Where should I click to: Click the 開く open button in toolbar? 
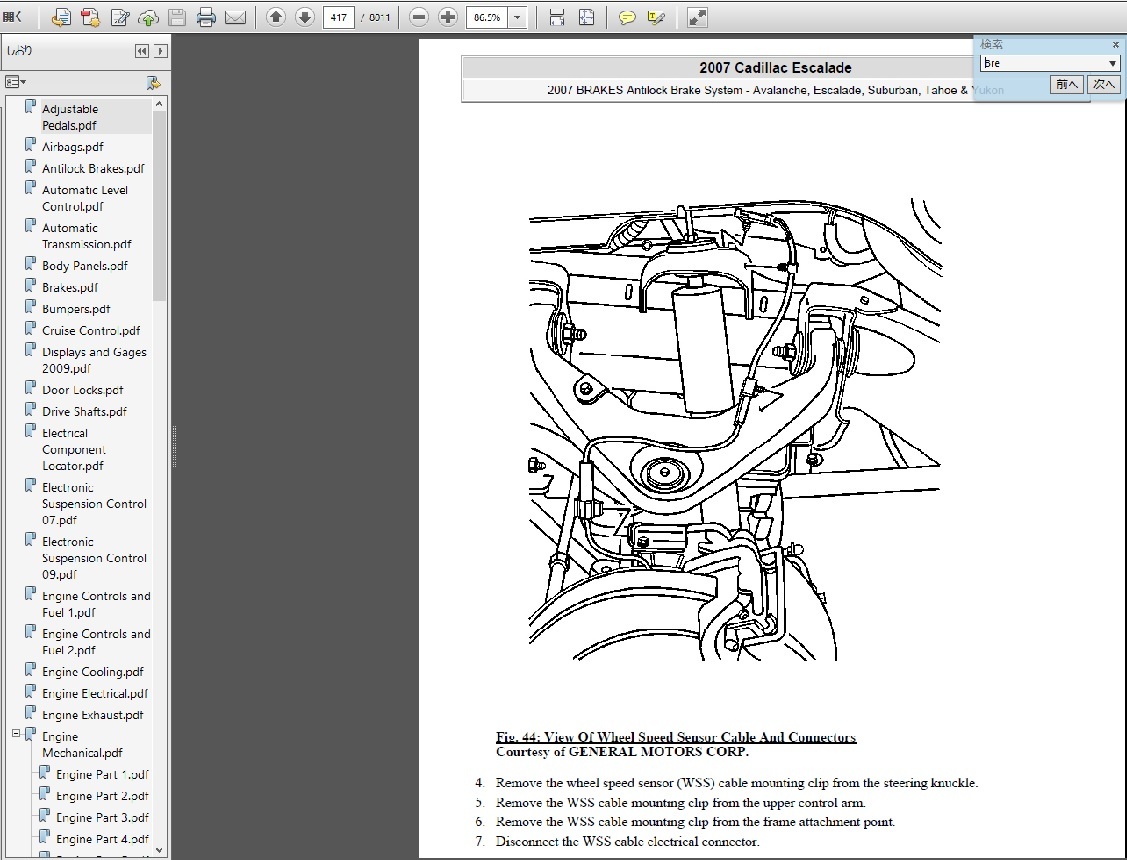tap(12, 17)
